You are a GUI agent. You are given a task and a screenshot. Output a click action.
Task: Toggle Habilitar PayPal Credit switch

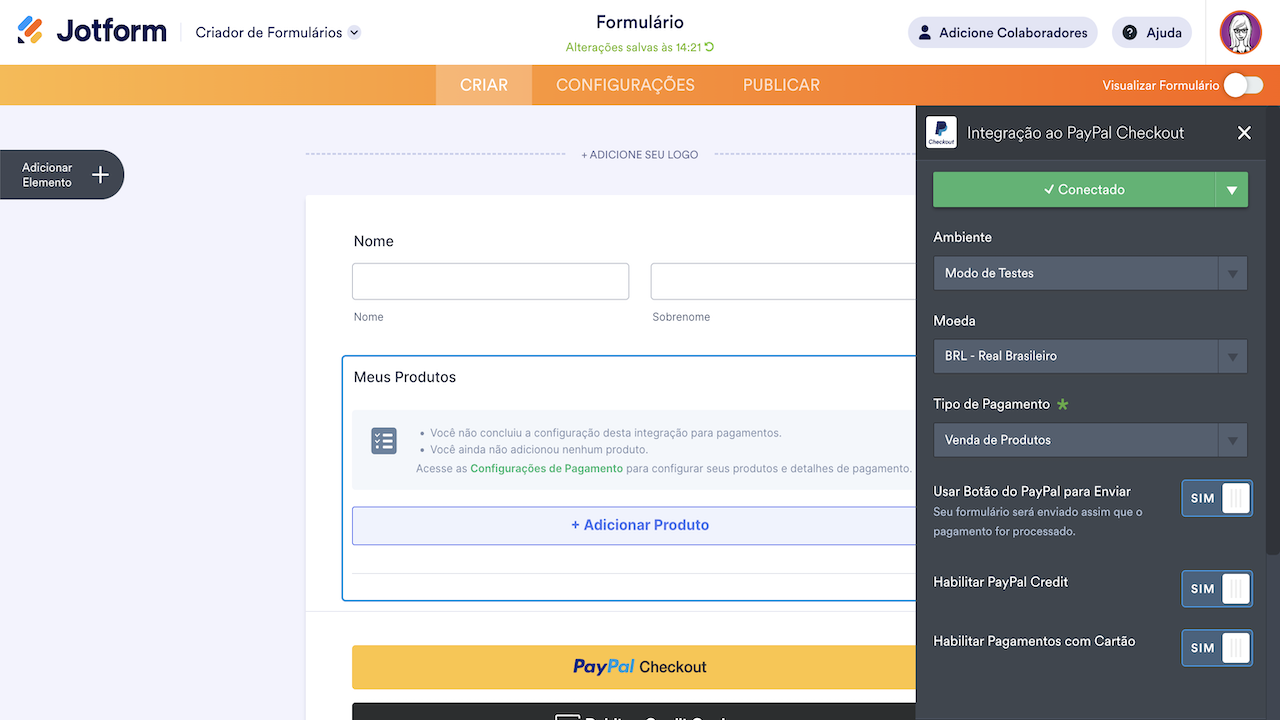[1216, 589]
